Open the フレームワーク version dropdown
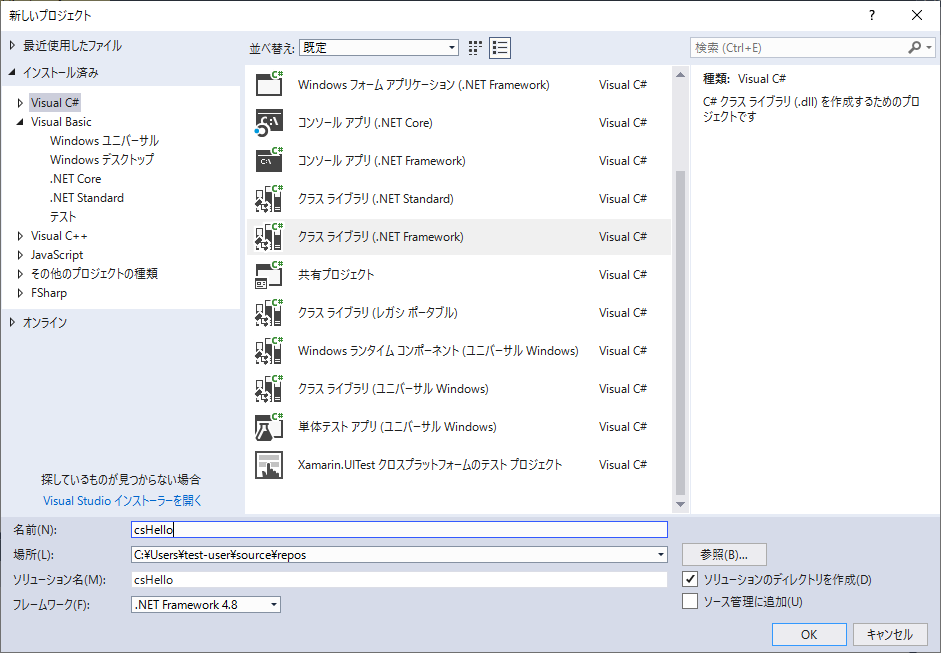The height and width of the screenshot is (653, 941). [274, 604]
